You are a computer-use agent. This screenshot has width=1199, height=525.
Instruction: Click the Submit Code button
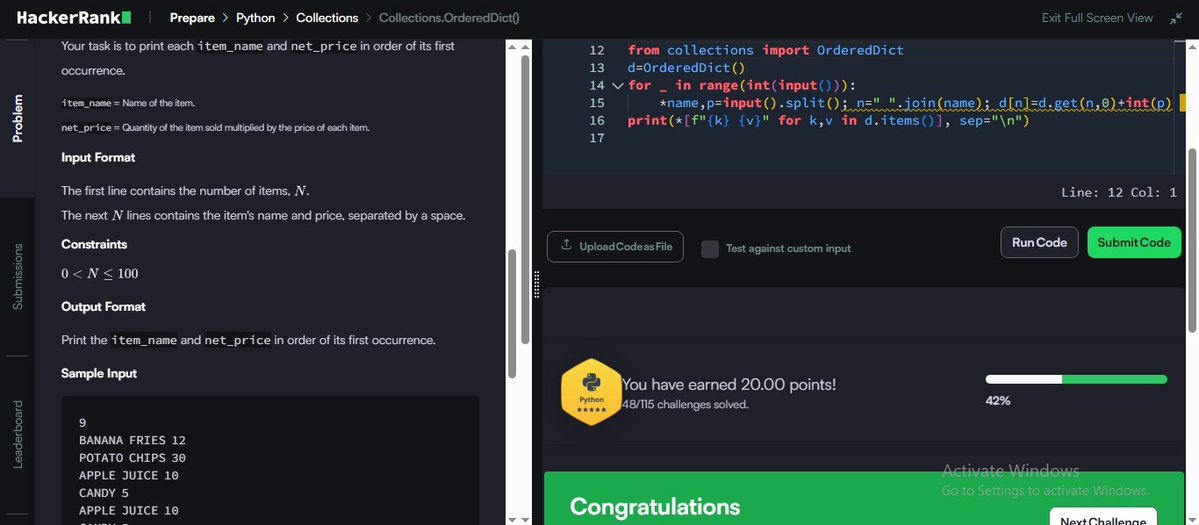click(x=1134, y=242)
